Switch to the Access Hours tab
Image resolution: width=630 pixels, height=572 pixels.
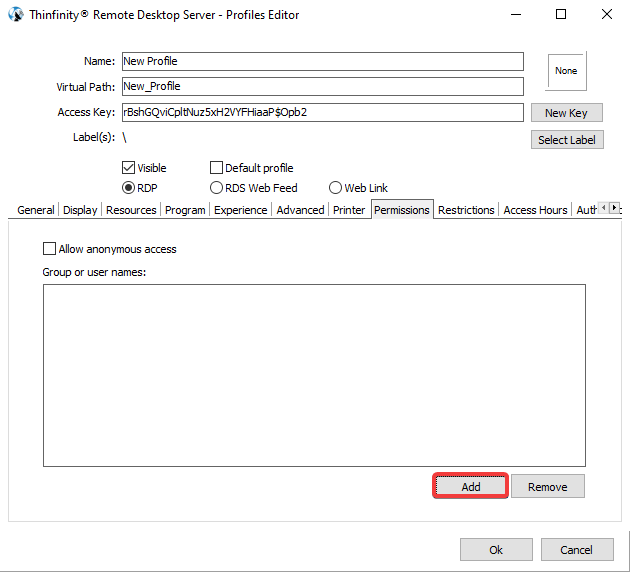[535, 210]
